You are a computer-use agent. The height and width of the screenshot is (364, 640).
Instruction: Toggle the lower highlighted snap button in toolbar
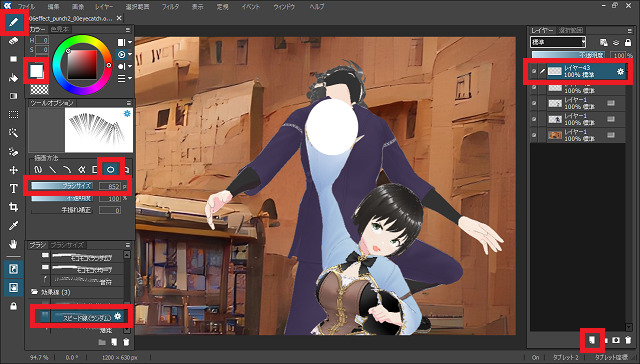[13, 288]
